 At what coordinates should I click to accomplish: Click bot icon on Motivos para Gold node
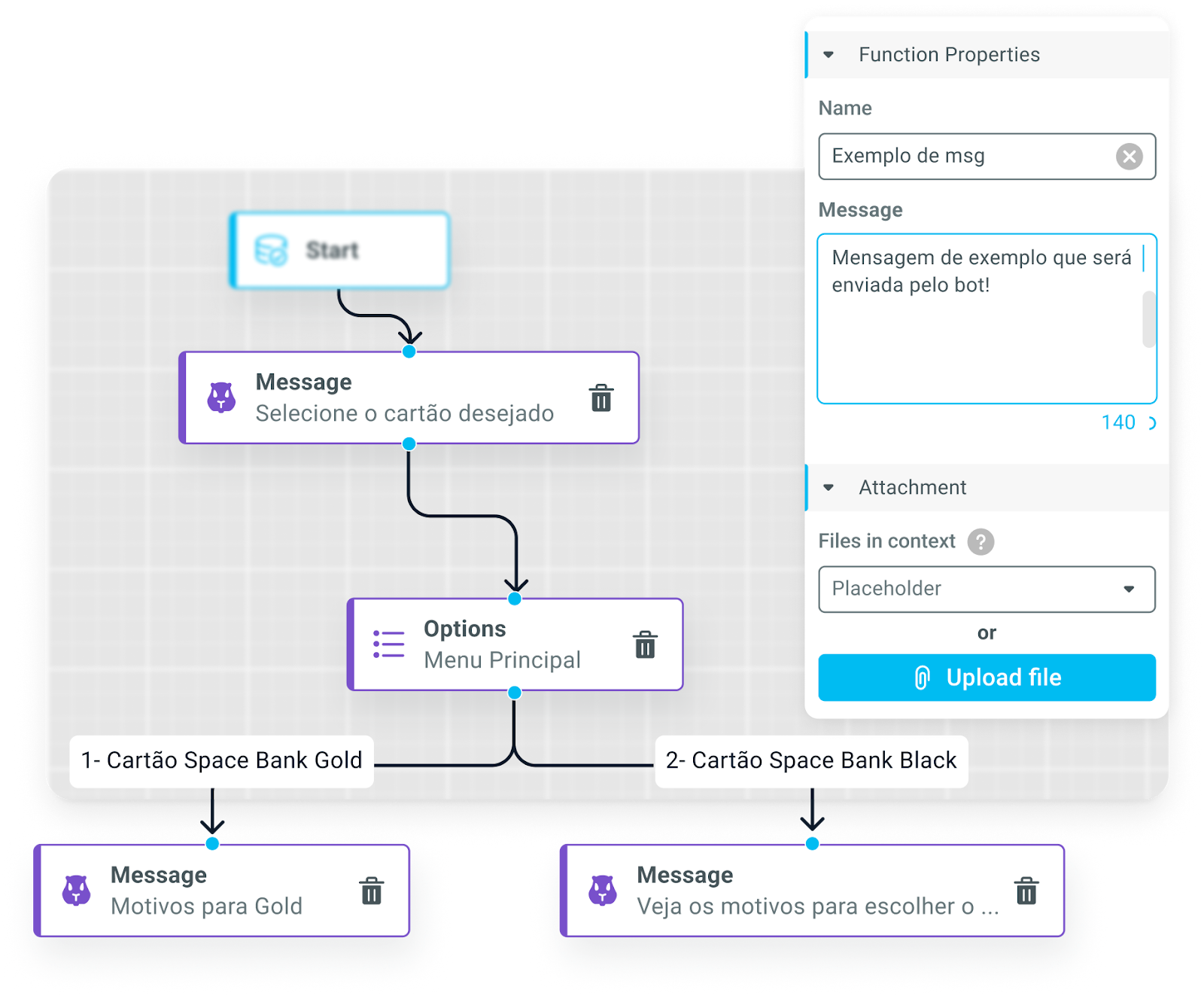(x=77, y=891)
